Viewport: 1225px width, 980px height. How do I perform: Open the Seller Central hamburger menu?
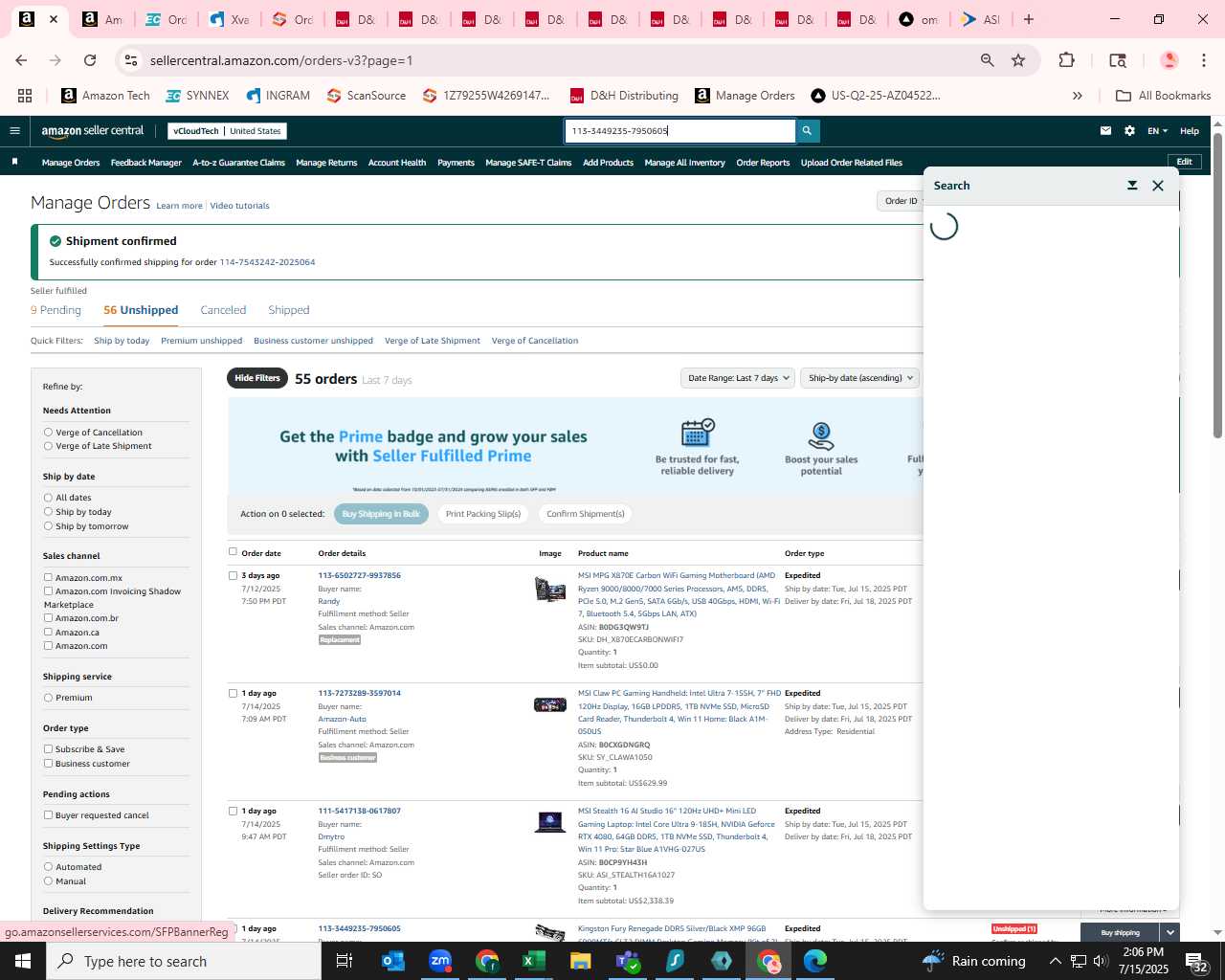[14, 131]
